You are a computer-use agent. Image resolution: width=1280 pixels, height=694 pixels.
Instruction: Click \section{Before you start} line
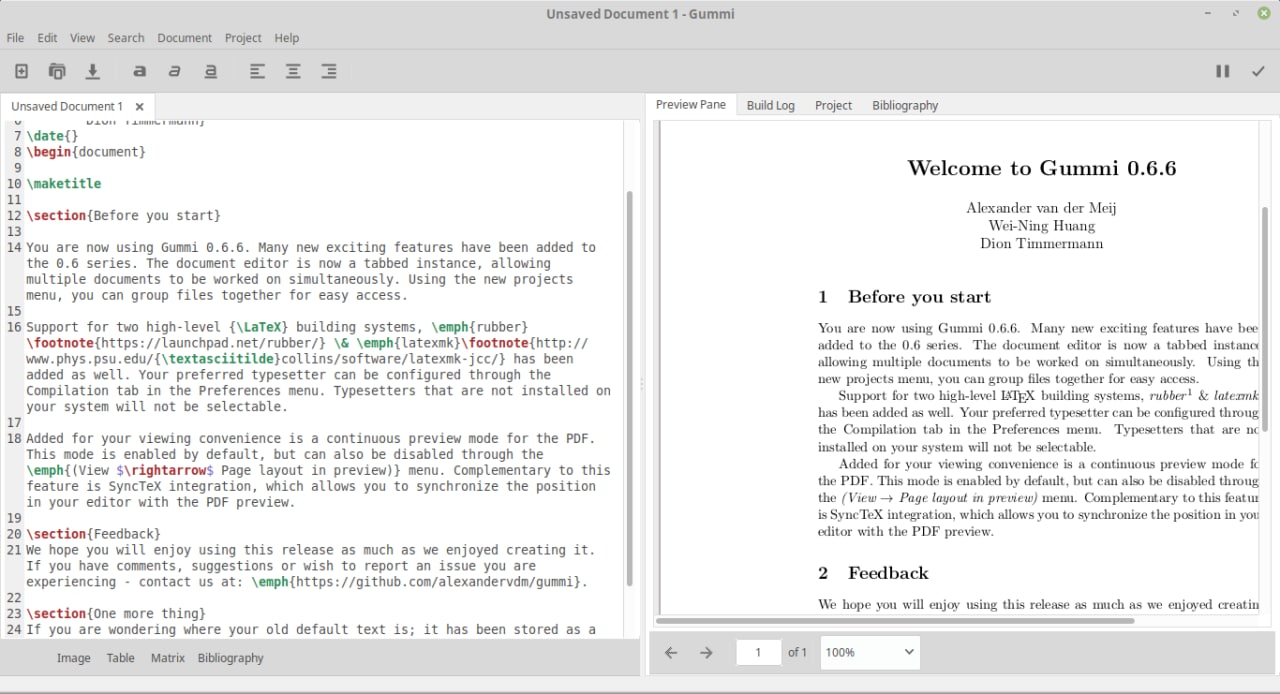(x=124, y=216)
